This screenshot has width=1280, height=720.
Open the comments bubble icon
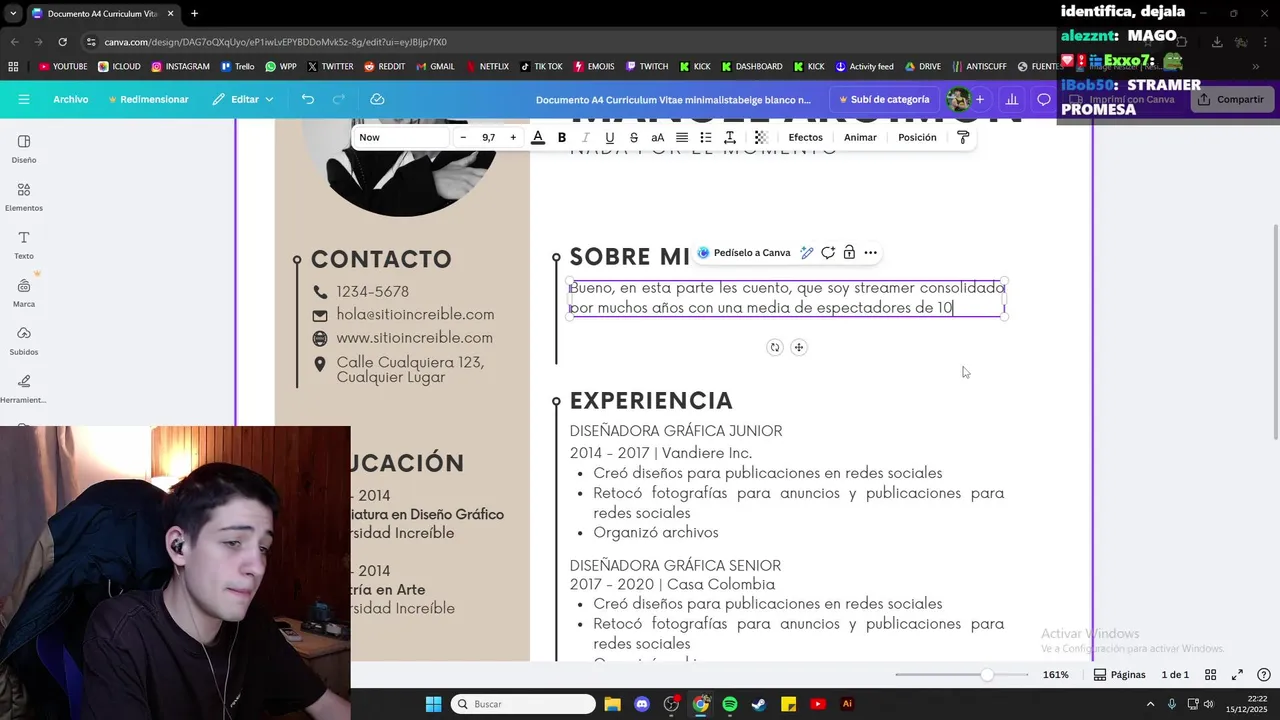(1044, 99)
